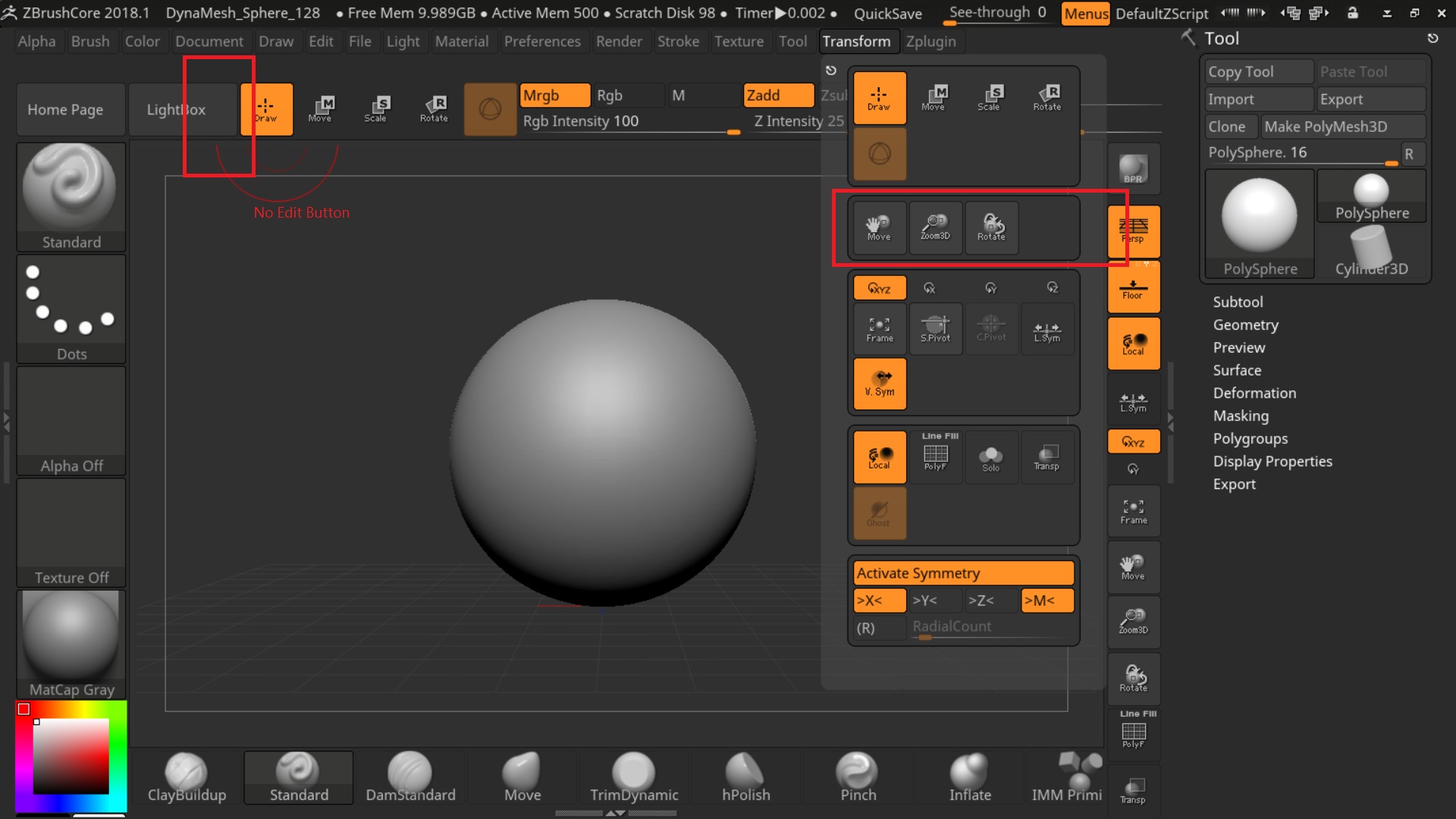Toggle V. Sym in Transform palette

click(x=880, y=384)
